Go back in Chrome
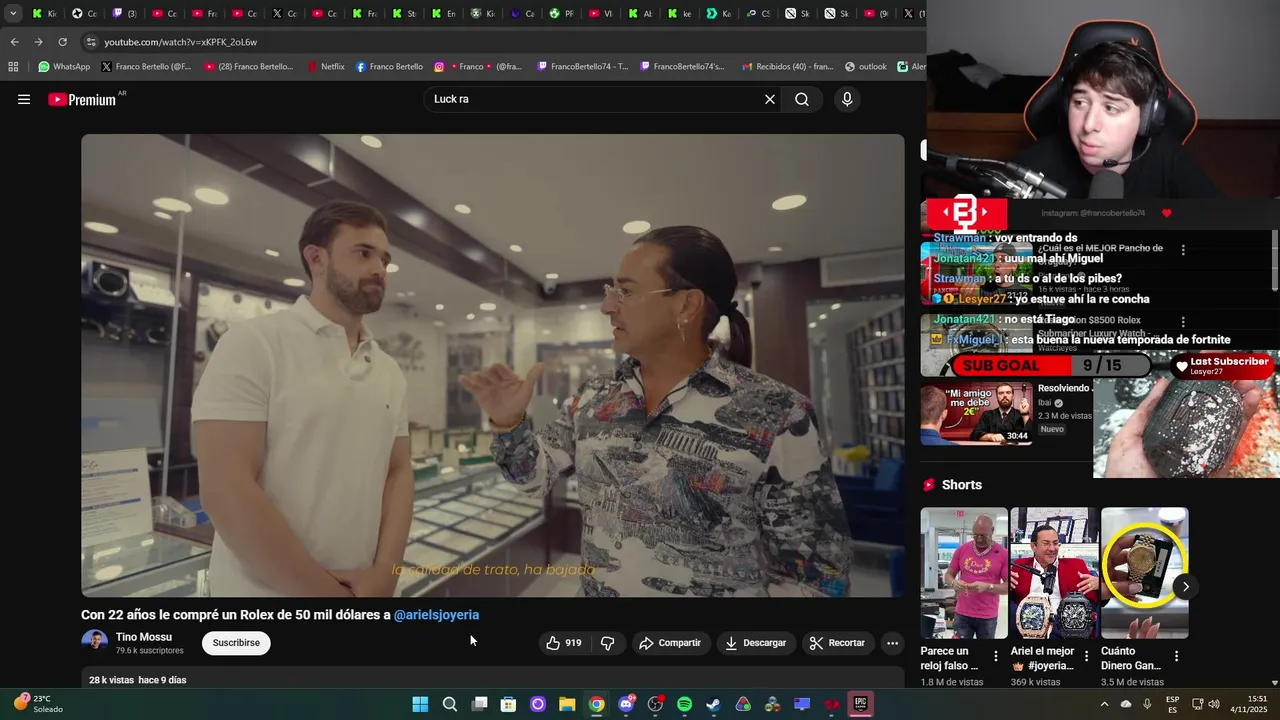1280x720 pixels. 14,42
